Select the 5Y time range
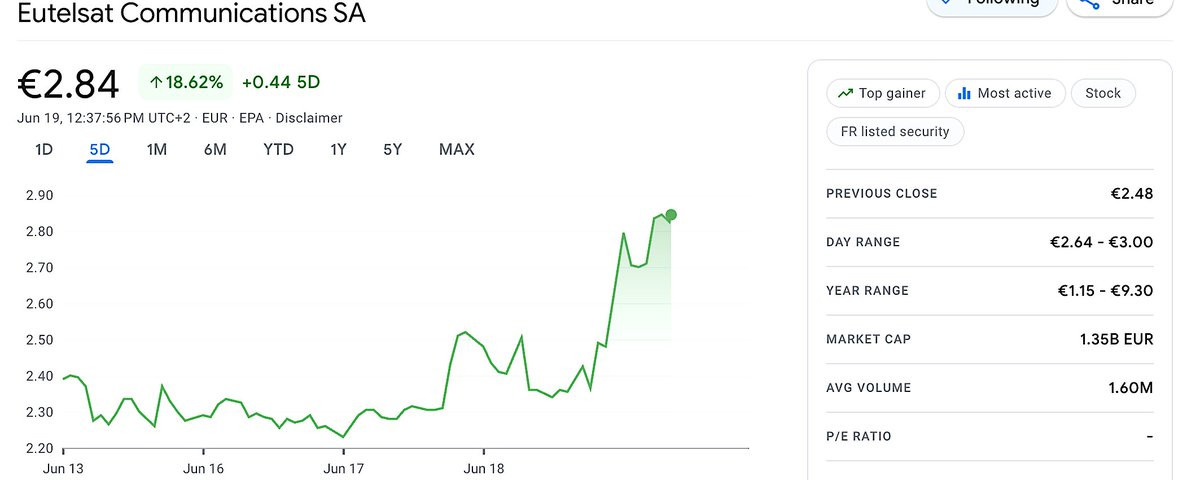The width and height of the screenshot is (1200, 480). click(x=392, y=150)
